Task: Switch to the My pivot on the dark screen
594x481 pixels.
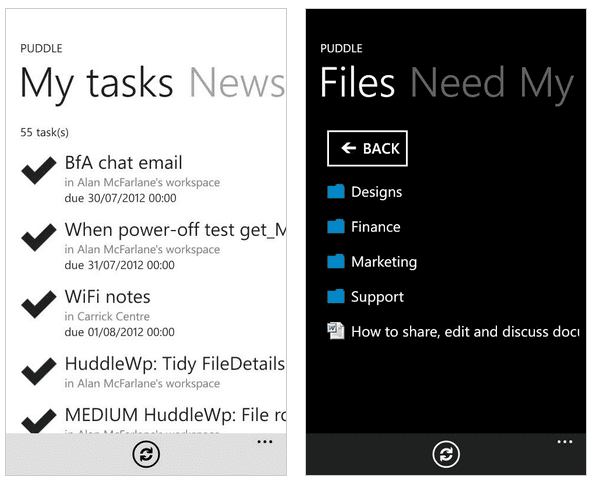Action: pos(547,85)
